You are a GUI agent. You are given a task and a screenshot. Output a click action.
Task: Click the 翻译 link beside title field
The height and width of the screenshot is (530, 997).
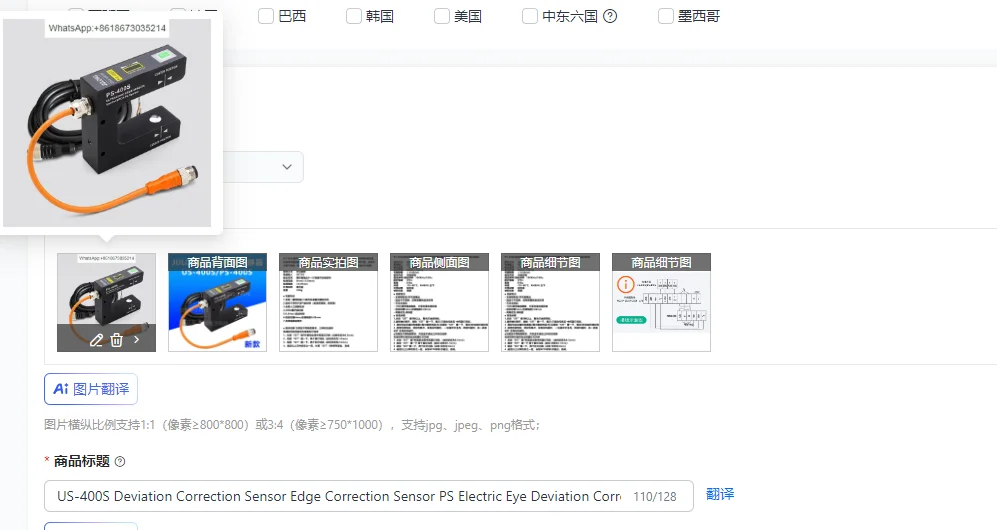click(720, 494)
